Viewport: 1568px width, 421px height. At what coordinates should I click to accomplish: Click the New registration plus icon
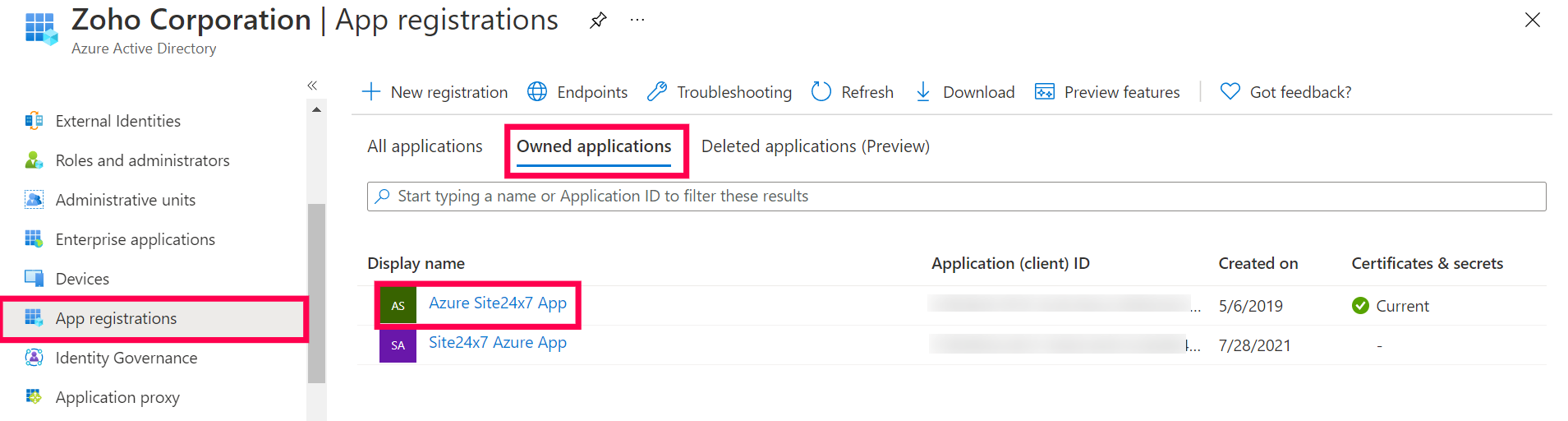[372, 92]
